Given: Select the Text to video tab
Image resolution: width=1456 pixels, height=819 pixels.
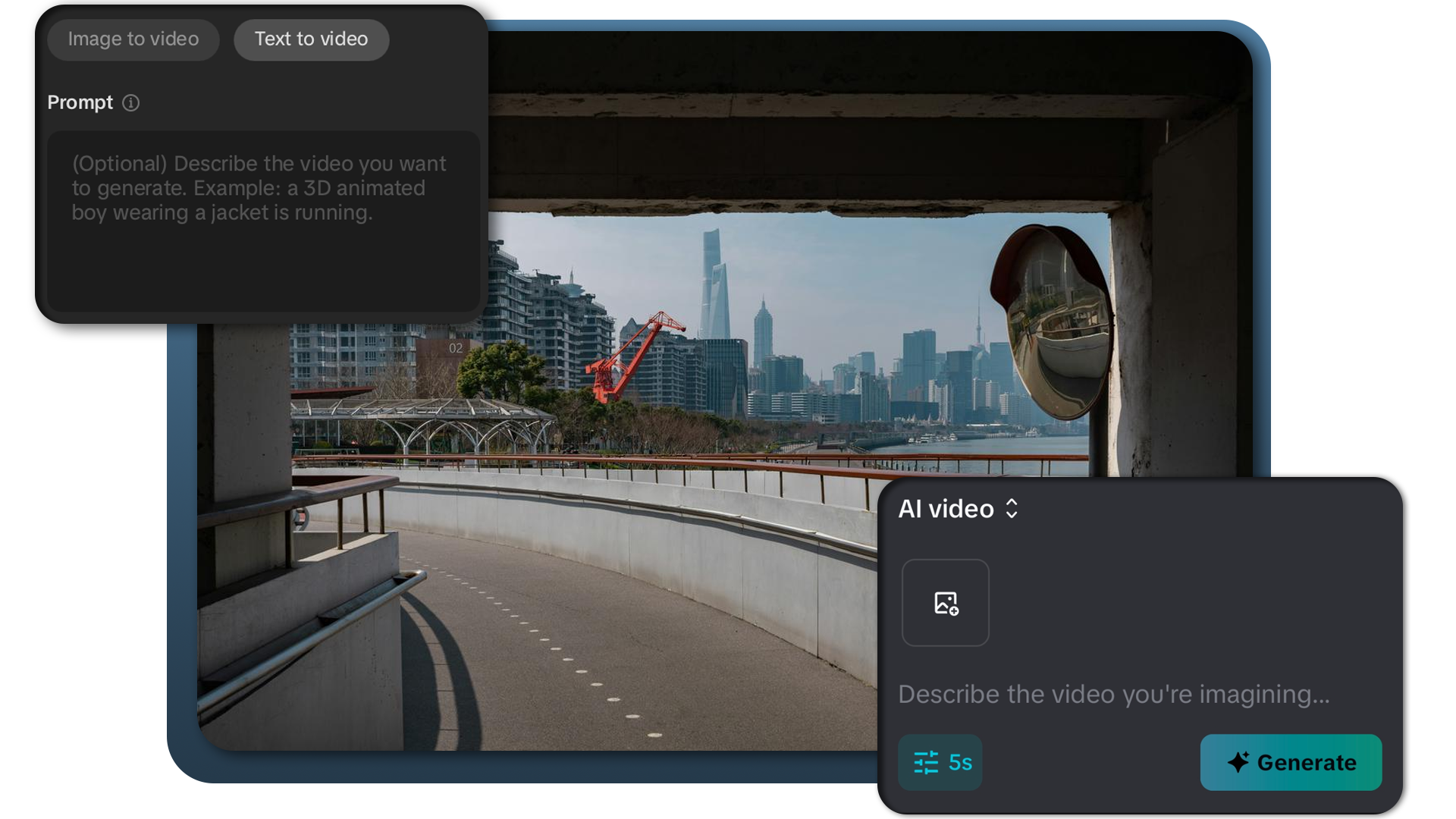Looking at the screenshot, I should [311, 39].
